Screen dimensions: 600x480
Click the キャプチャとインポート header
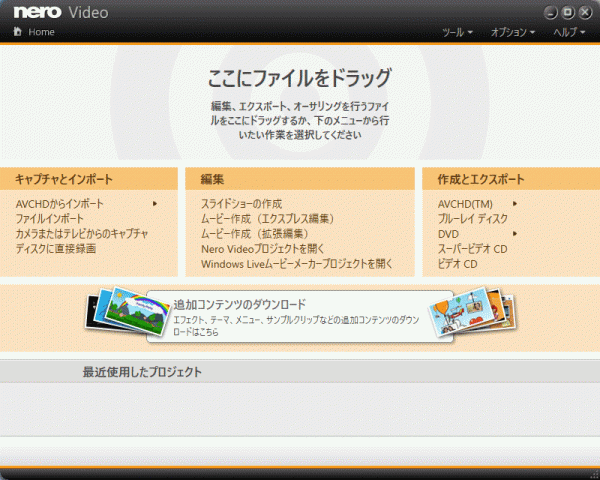(89, 179)
